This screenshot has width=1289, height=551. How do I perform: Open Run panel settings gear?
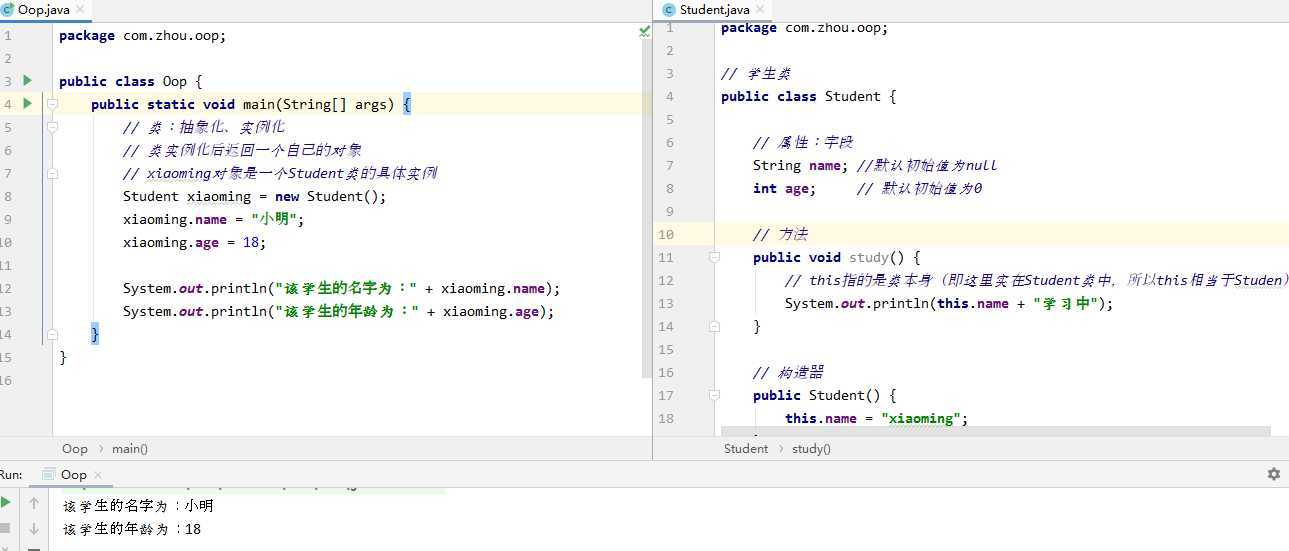tap(1273, 474)
